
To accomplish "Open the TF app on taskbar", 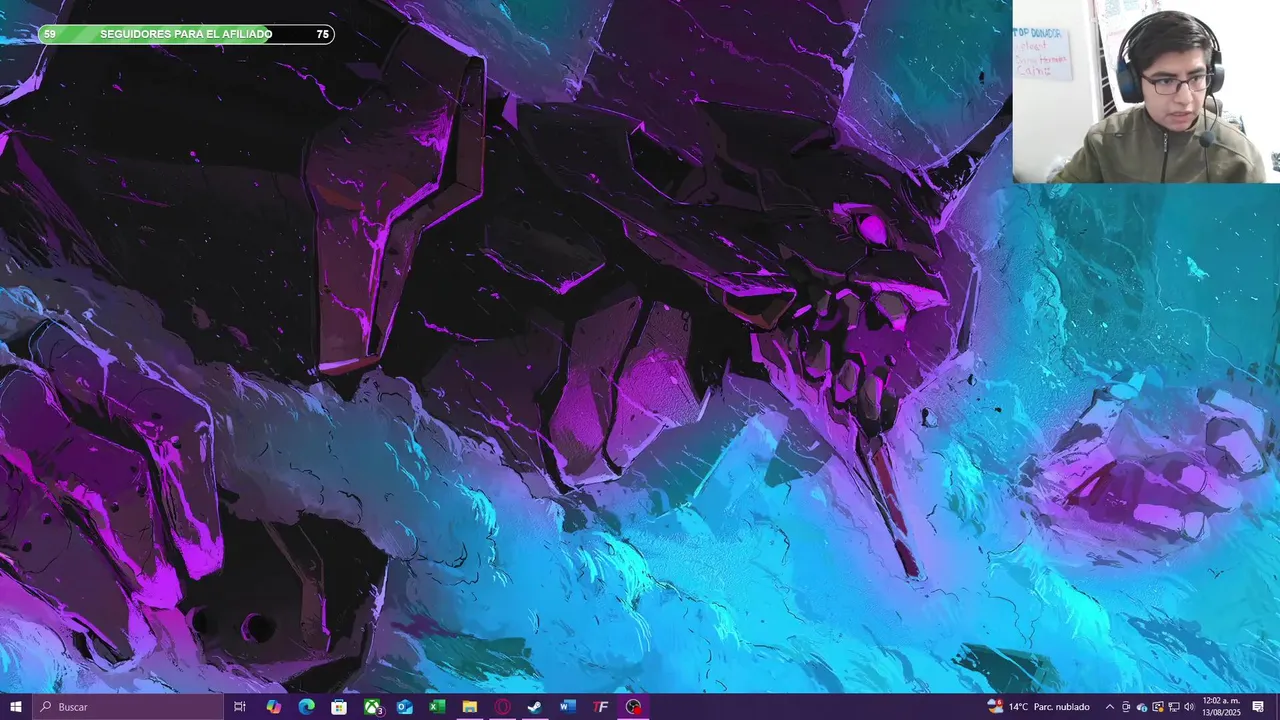I will pos(601,707).
